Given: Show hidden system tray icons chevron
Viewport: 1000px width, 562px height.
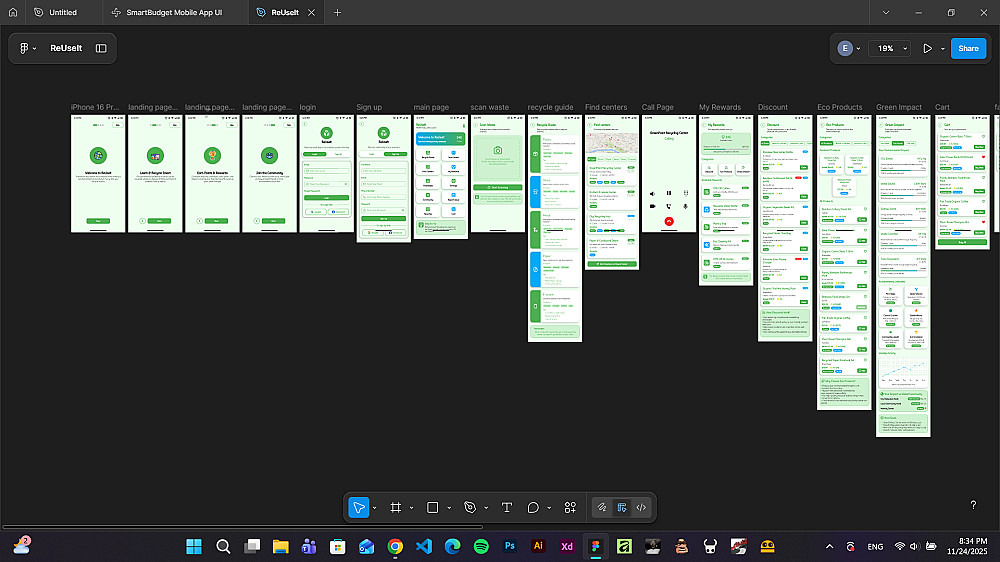Looking at the screenshot, I should 829,546.
